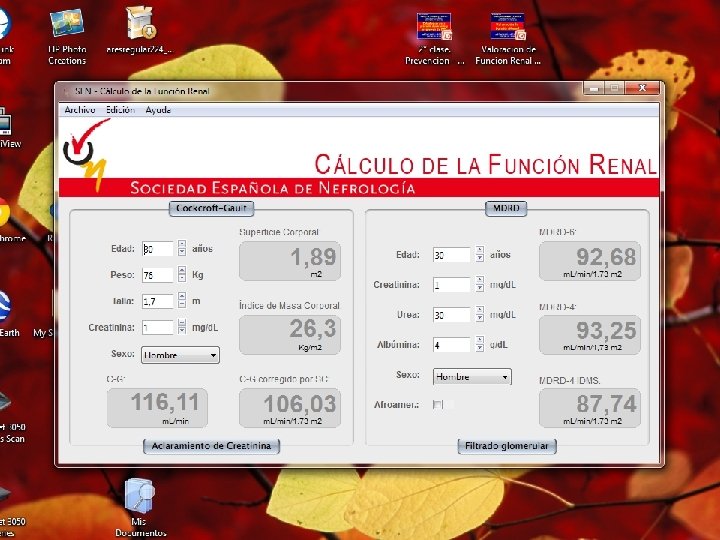Click the Superficie Corporal result 1,89
Image resolution: width=720 pixels, height=540 pixels.
click(x=290, y=261)
